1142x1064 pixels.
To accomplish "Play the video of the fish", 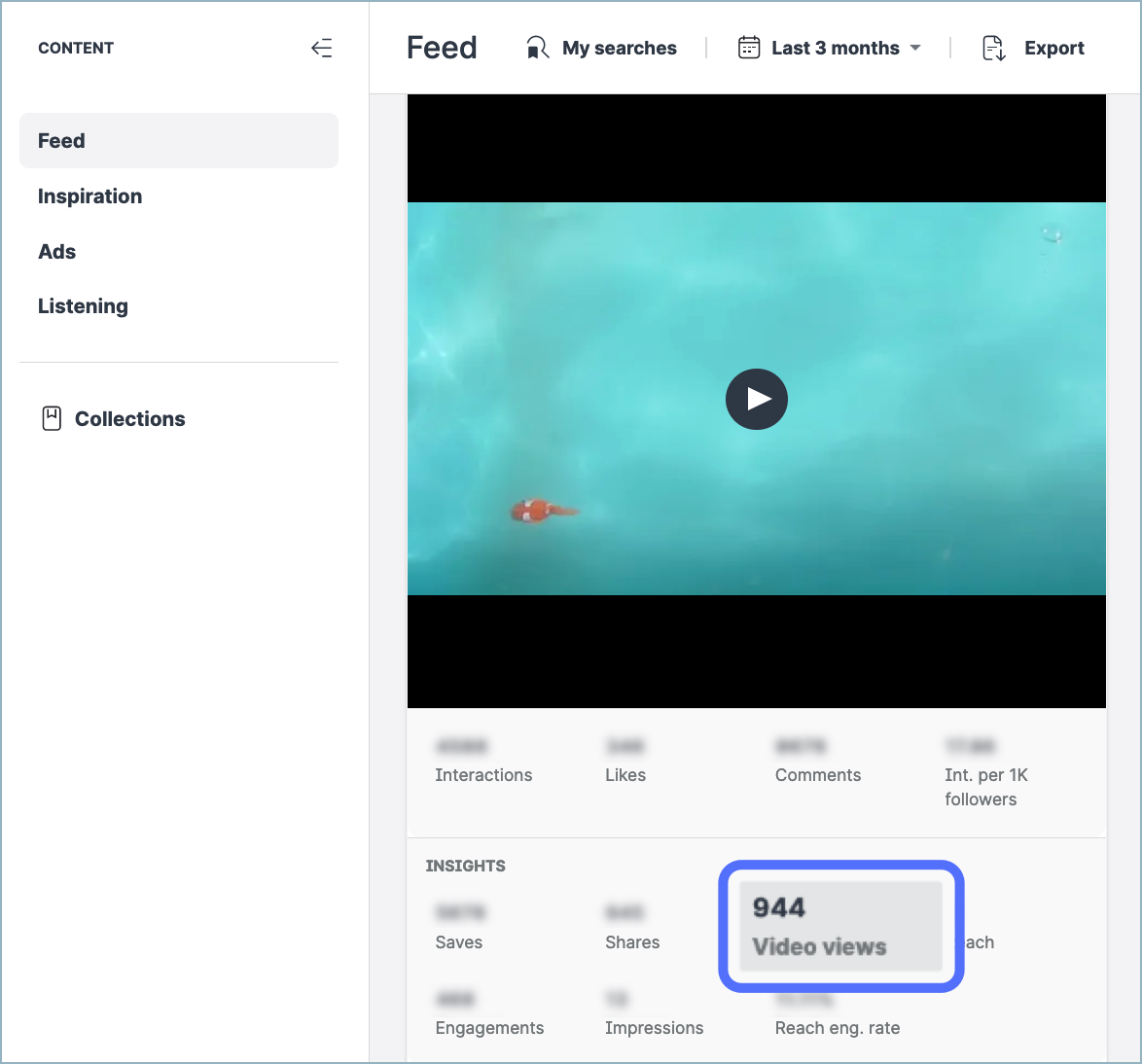I will click(756, 399).
